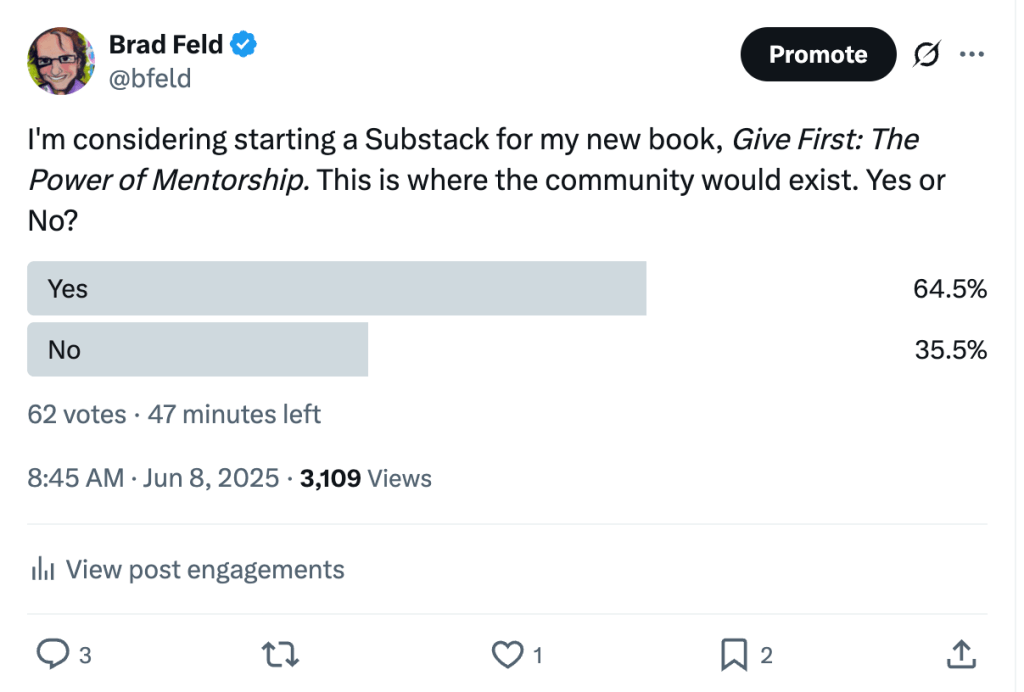1024x692 pixels.
Task: Open View post engagements
Action: (204, 568)
